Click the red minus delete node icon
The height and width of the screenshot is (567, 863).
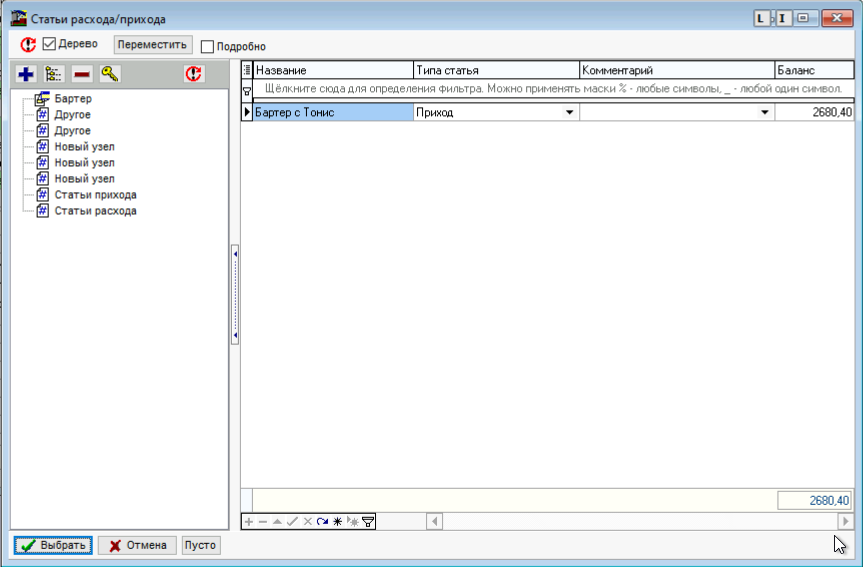coord(82,74)
